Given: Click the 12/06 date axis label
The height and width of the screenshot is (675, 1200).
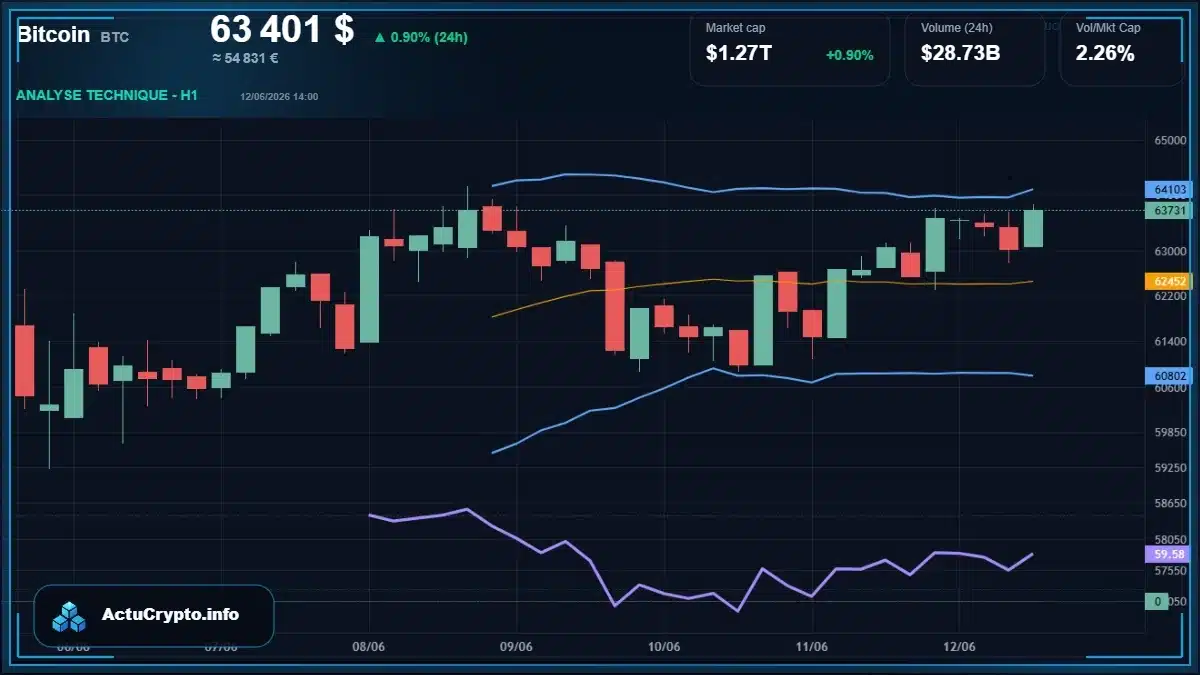Looking at the screenshot, I should [x=959, y=647].
